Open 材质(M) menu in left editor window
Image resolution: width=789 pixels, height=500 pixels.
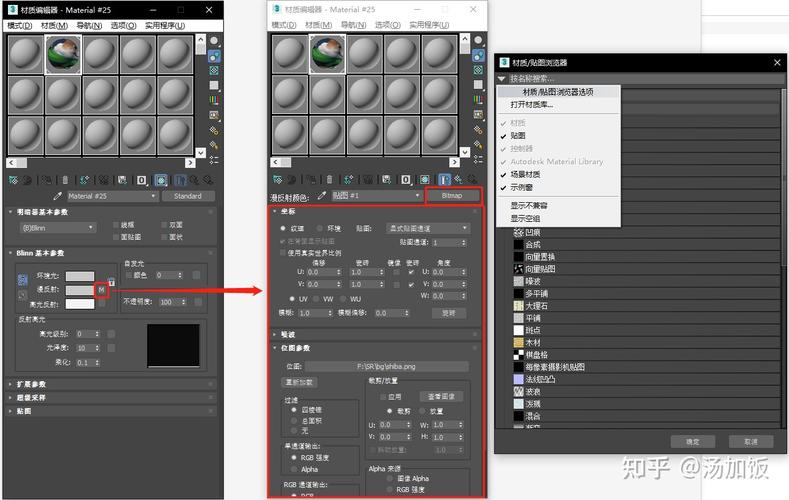pos(54,25)
